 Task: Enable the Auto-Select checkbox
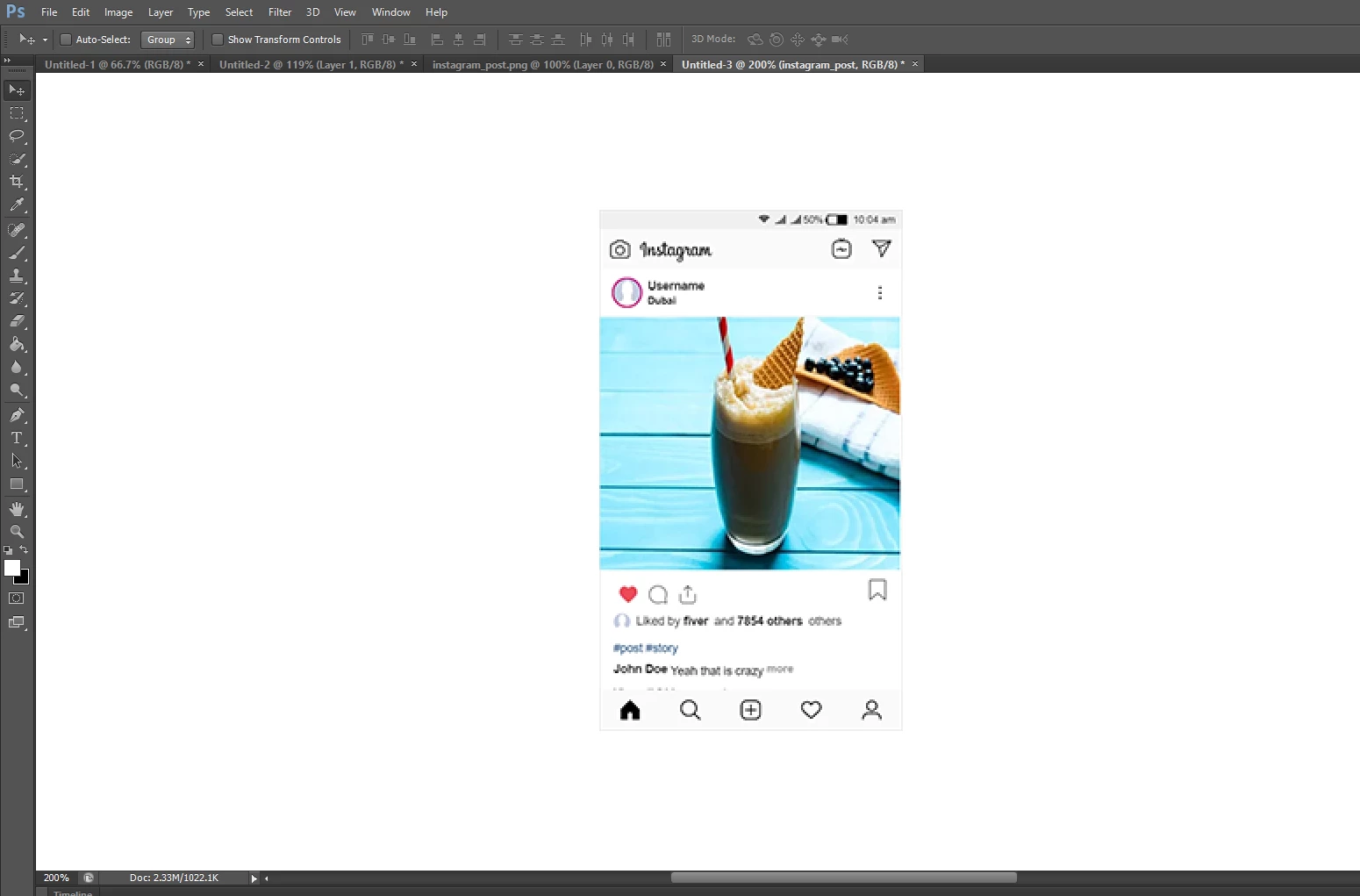[x=65, y=39]
